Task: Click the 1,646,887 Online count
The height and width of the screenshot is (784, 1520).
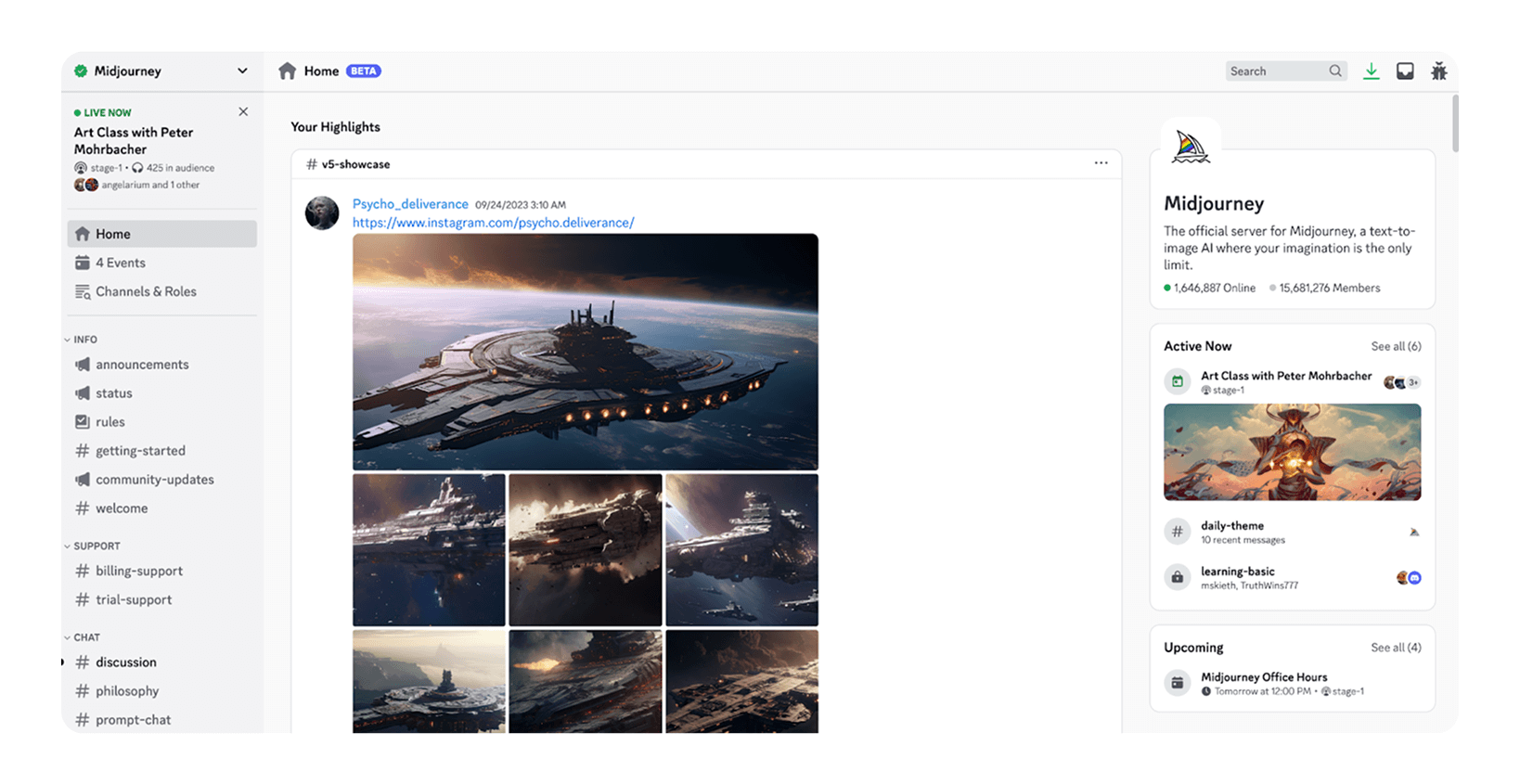Action: [1210, 288]
